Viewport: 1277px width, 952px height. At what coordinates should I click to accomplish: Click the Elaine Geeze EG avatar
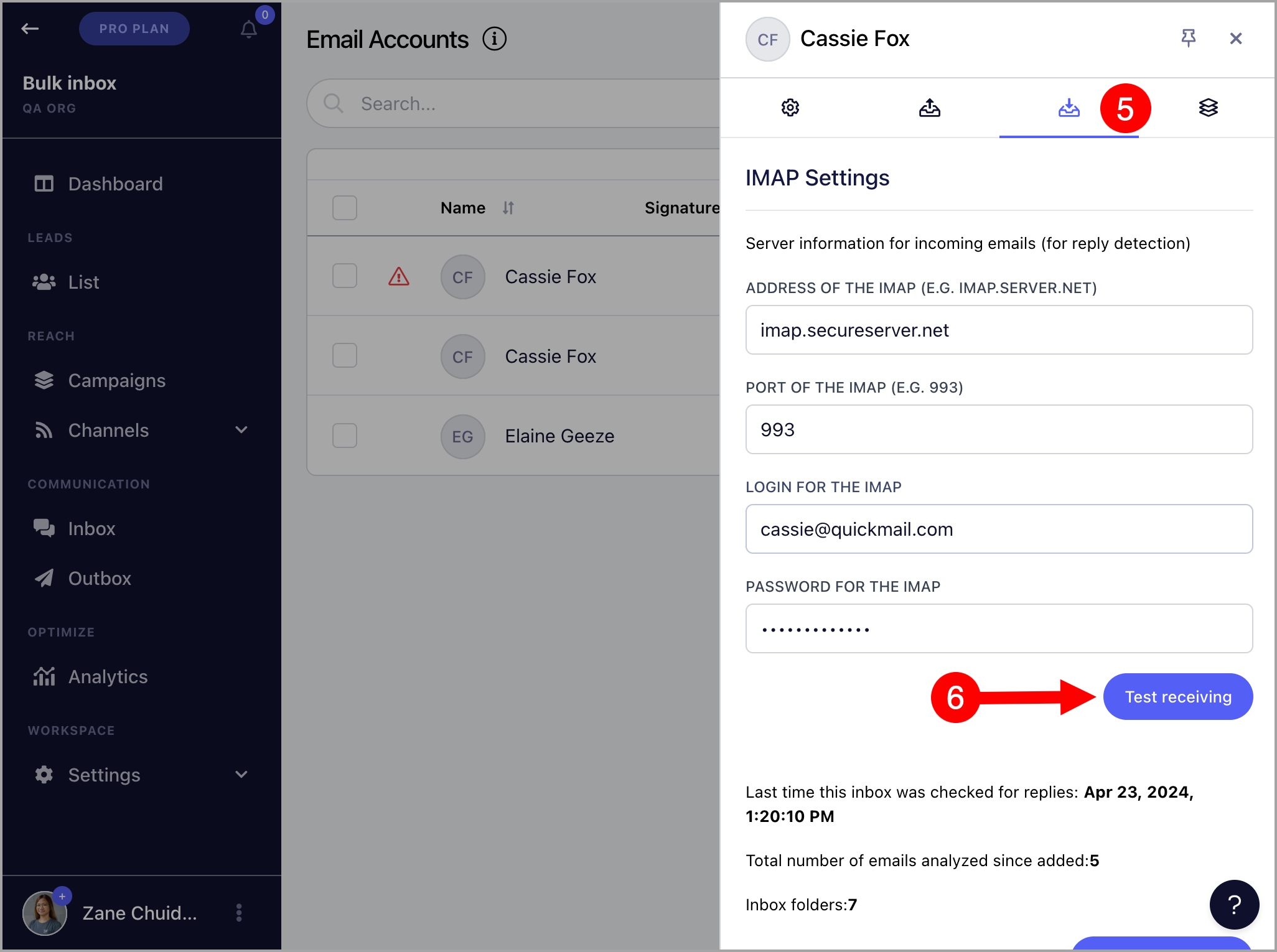pyautogui.click(x=463, y=436)
